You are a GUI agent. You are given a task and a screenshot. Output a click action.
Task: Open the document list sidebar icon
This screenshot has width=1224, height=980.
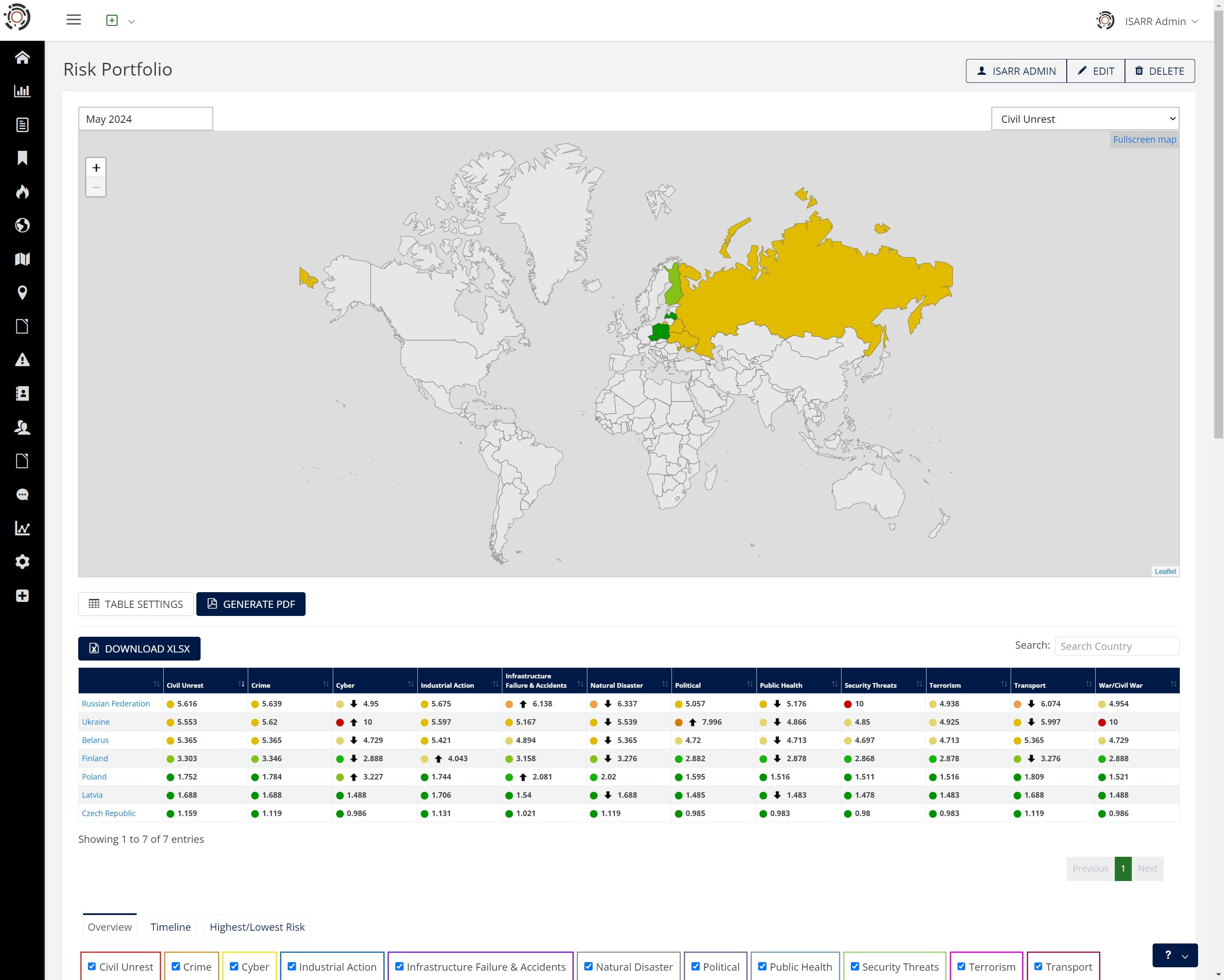click(22, 125)
